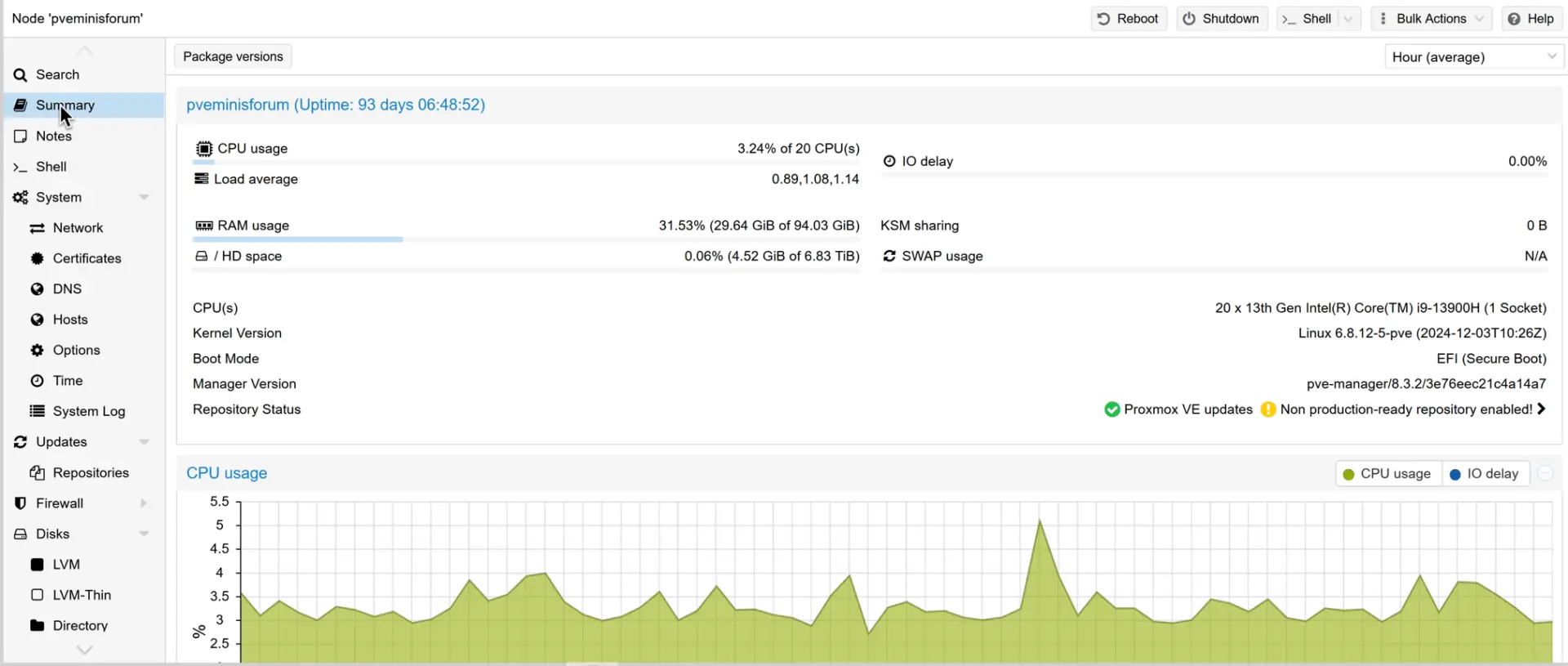
Task: Click the Reboot button
Action: pyautogui.click(x=1129, y=19)
